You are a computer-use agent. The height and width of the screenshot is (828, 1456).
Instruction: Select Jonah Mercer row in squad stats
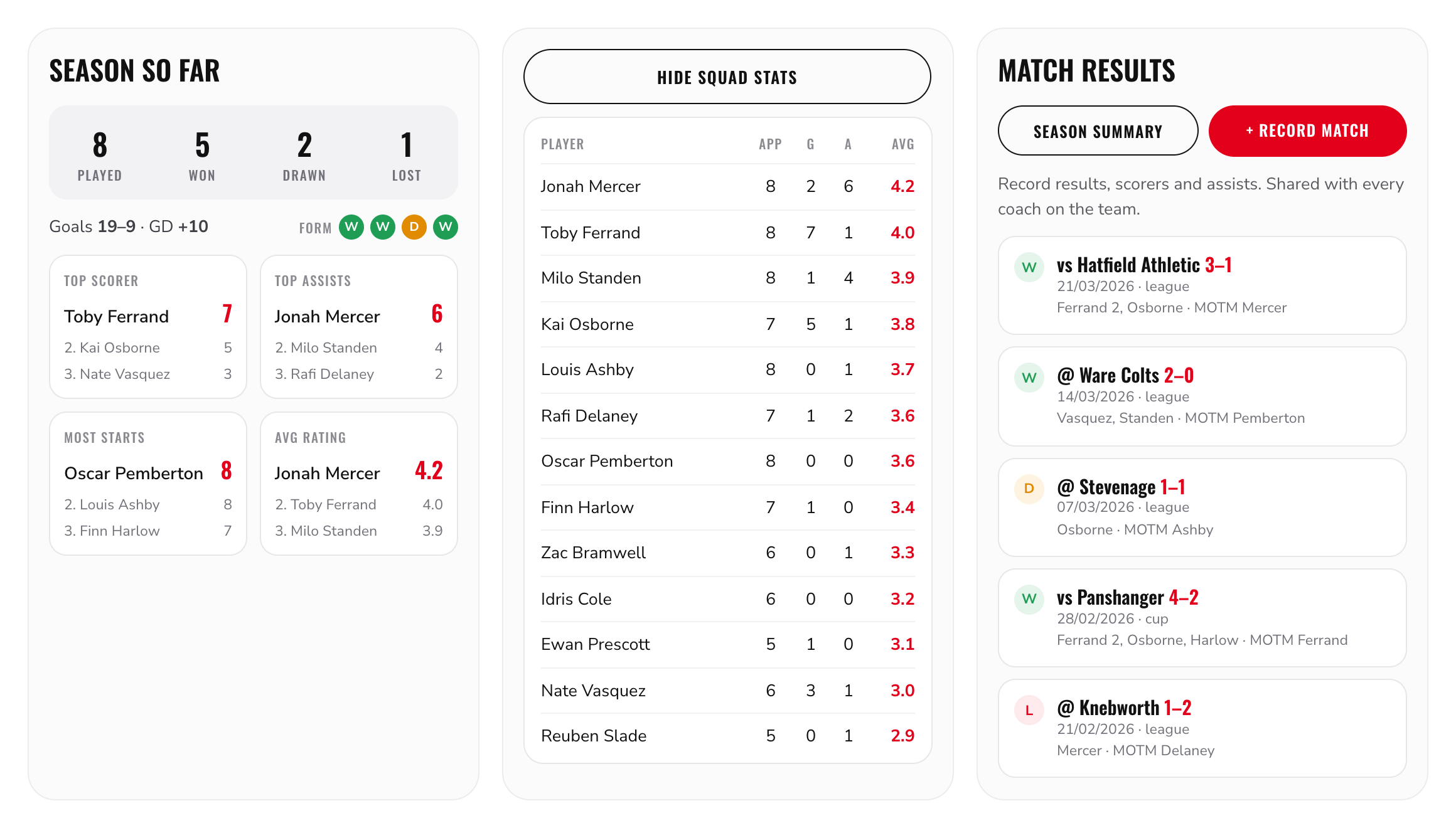pyautogui.click(x=728, y=186)
